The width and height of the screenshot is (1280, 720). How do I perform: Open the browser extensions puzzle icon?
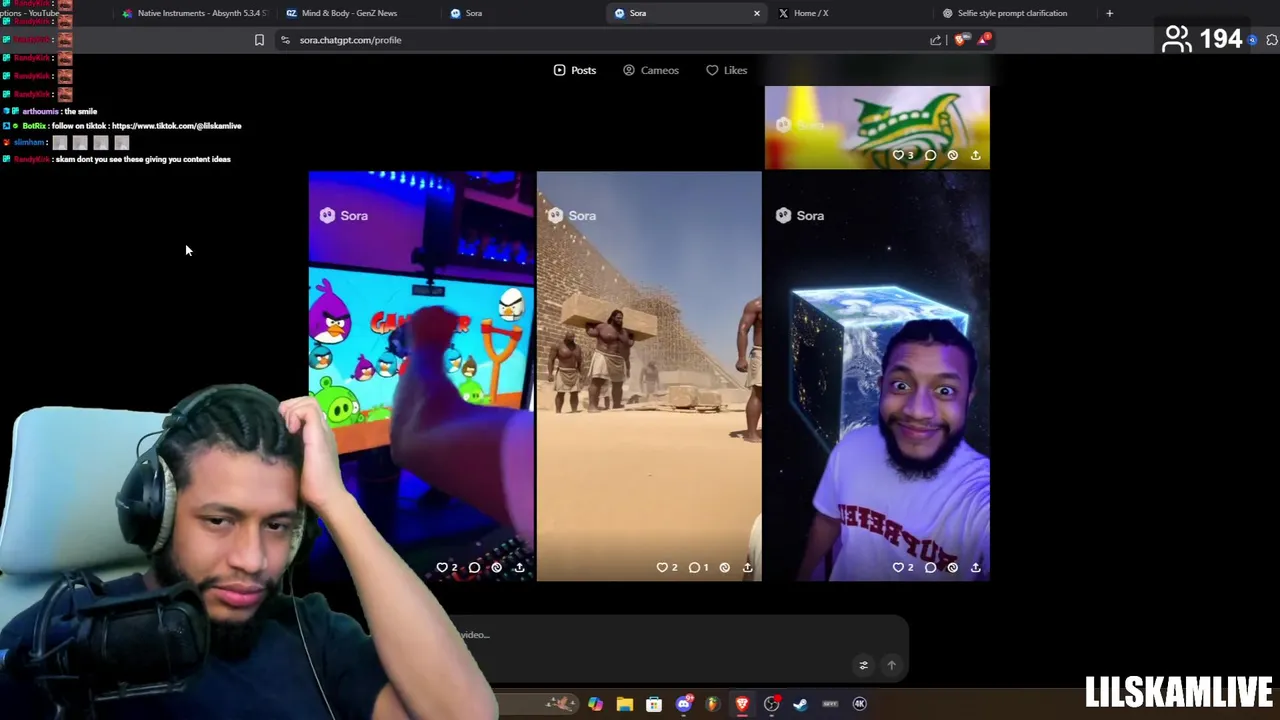[1271, 40]
